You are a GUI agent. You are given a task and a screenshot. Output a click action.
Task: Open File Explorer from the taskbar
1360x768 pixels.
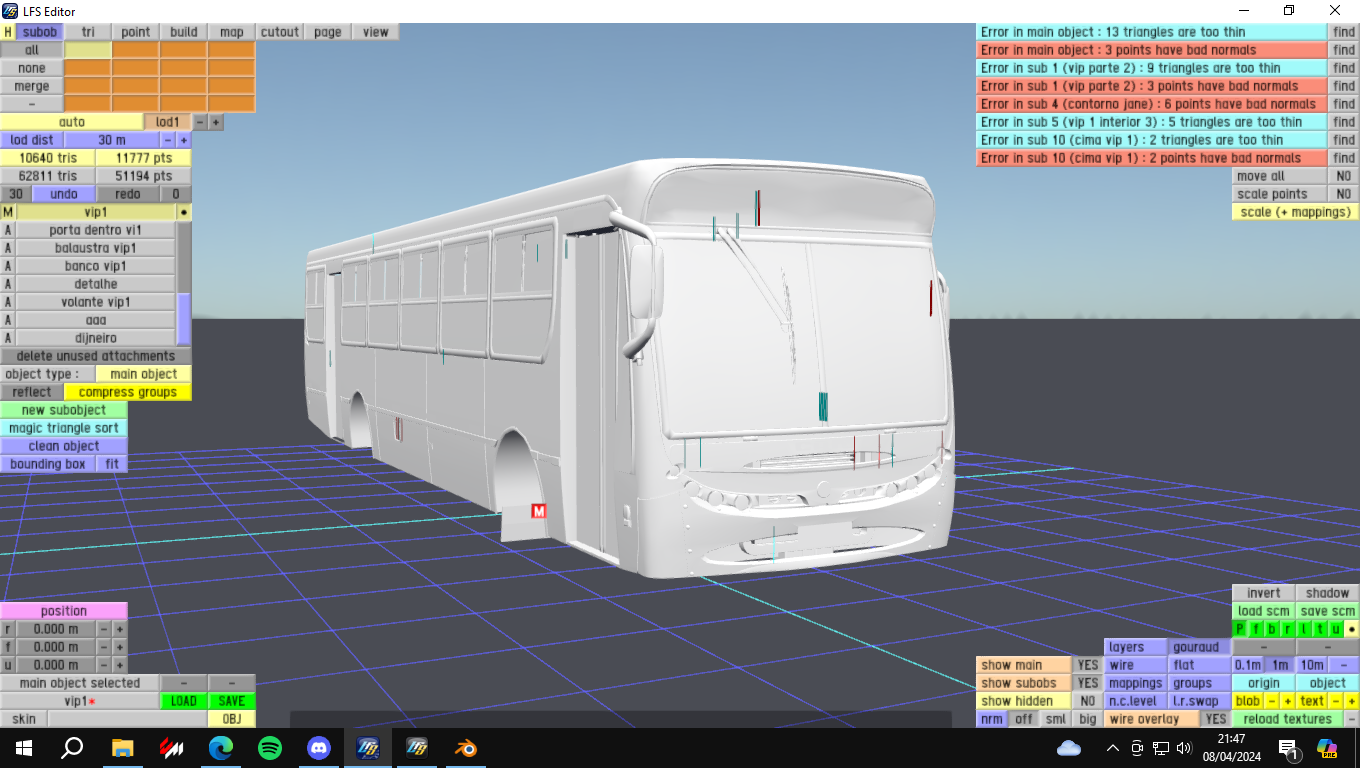pos(122,748)
